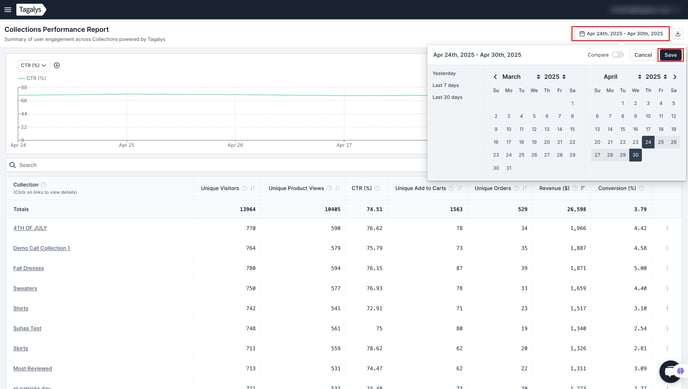Open the chat support widget
688x389 pixels.
[671, 371]
